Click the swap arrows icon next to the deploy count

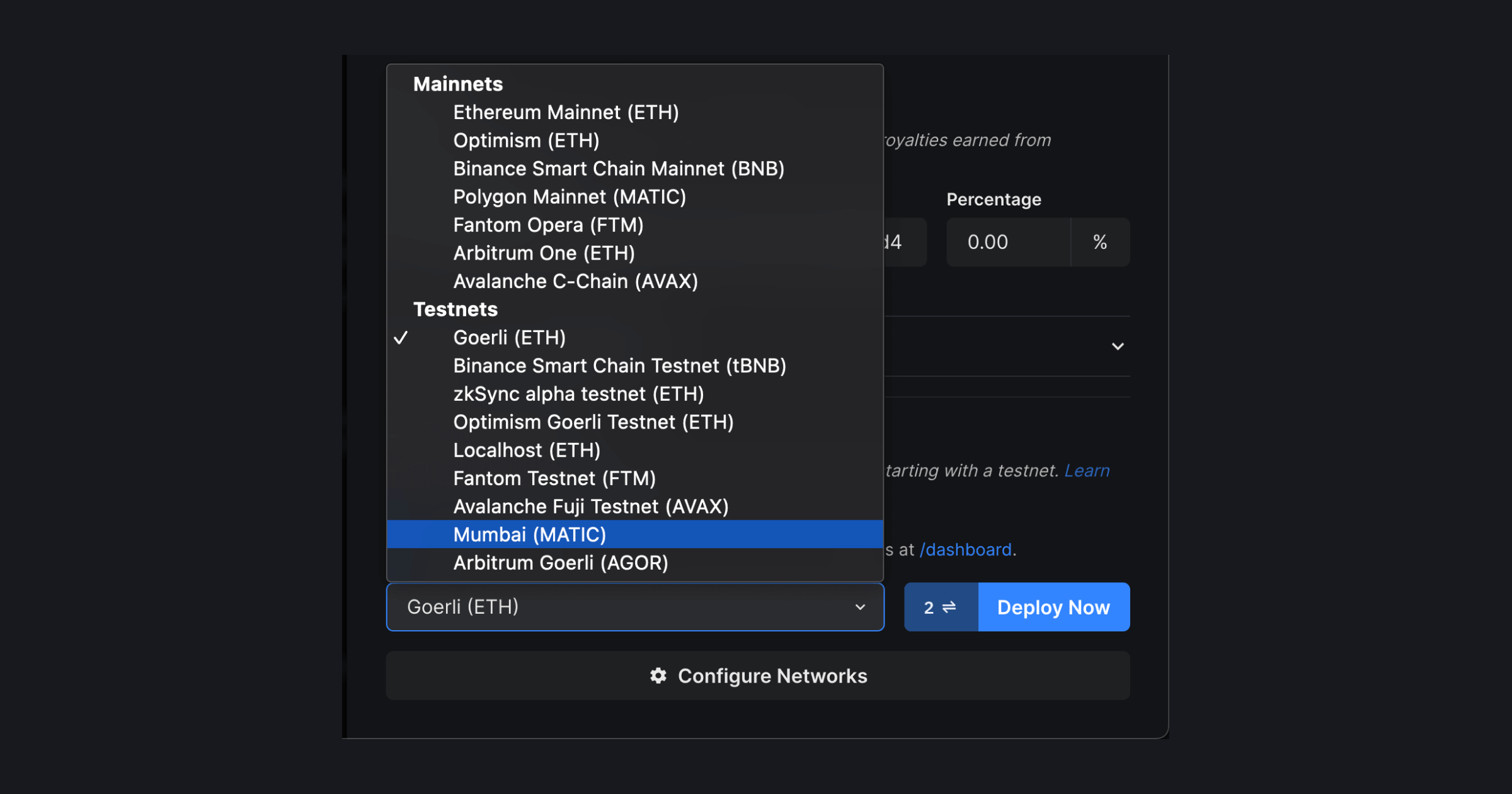pyautogui.click(x=949, y=607)
